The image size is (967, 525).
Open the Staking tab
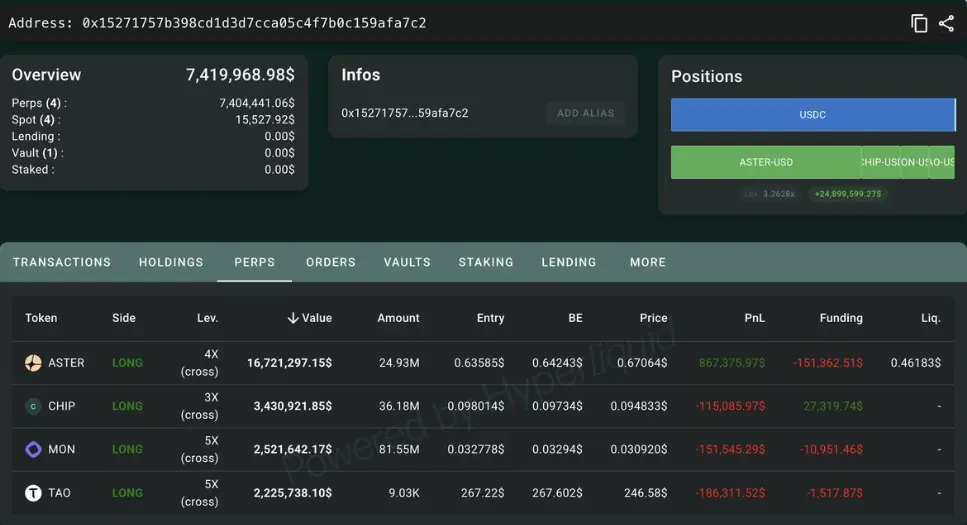(x=486, y=262)
